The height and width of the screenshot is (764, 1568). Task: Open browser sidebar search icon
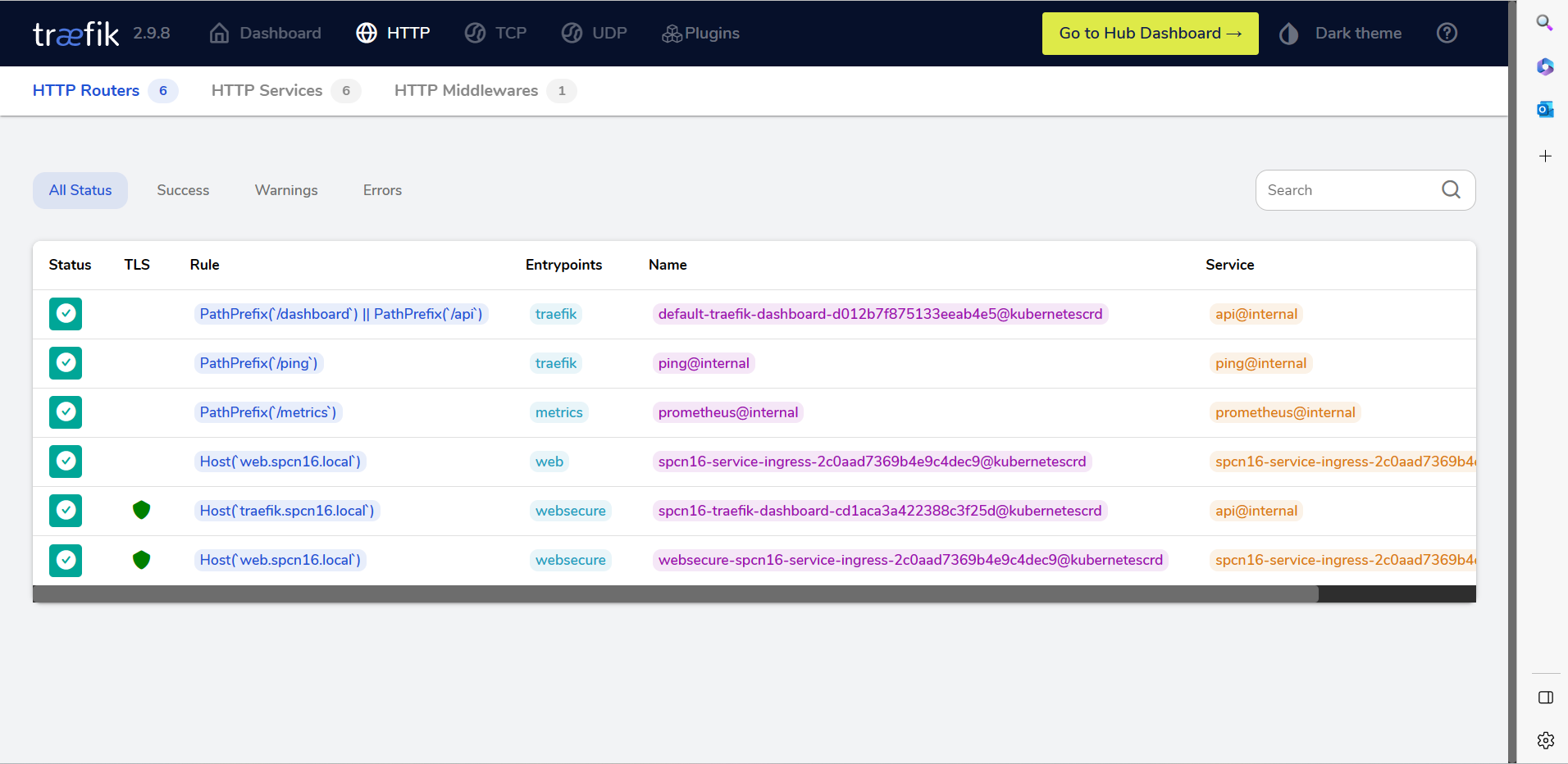coord(1544,23)
